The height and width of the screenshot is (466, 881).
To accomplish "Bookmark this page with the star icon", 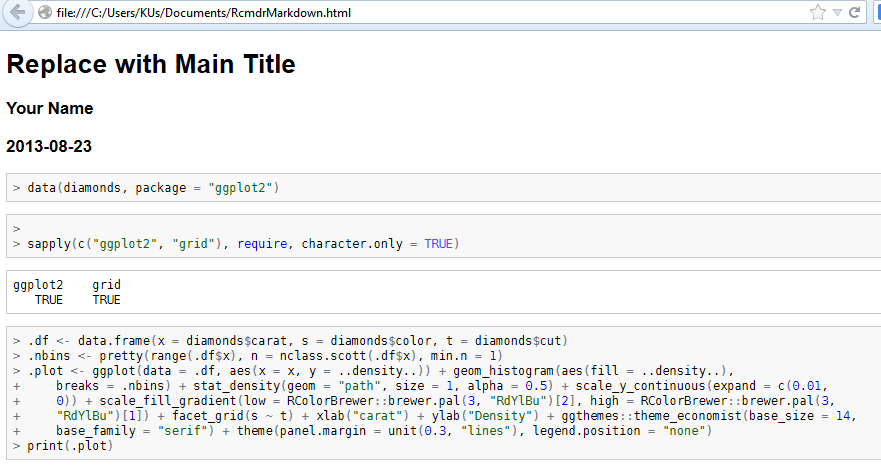I will (817, 13).
